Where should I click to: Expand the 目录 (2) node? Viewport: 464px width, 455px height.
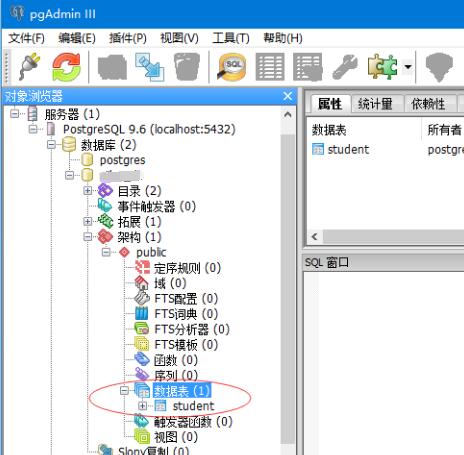click(x=87, y=191)
